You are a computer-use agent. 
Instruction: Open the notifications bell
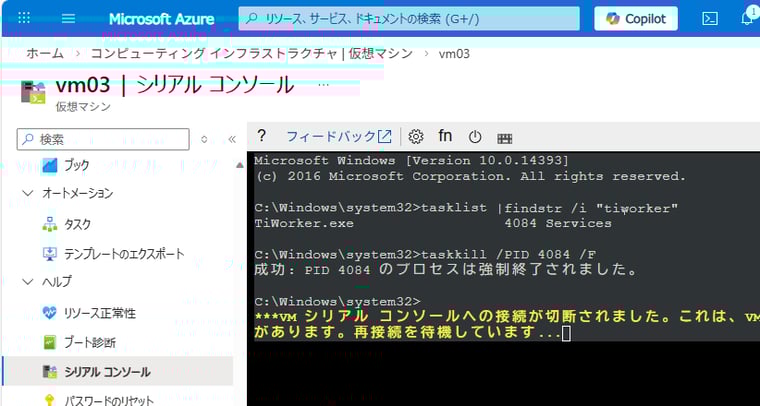748,17
